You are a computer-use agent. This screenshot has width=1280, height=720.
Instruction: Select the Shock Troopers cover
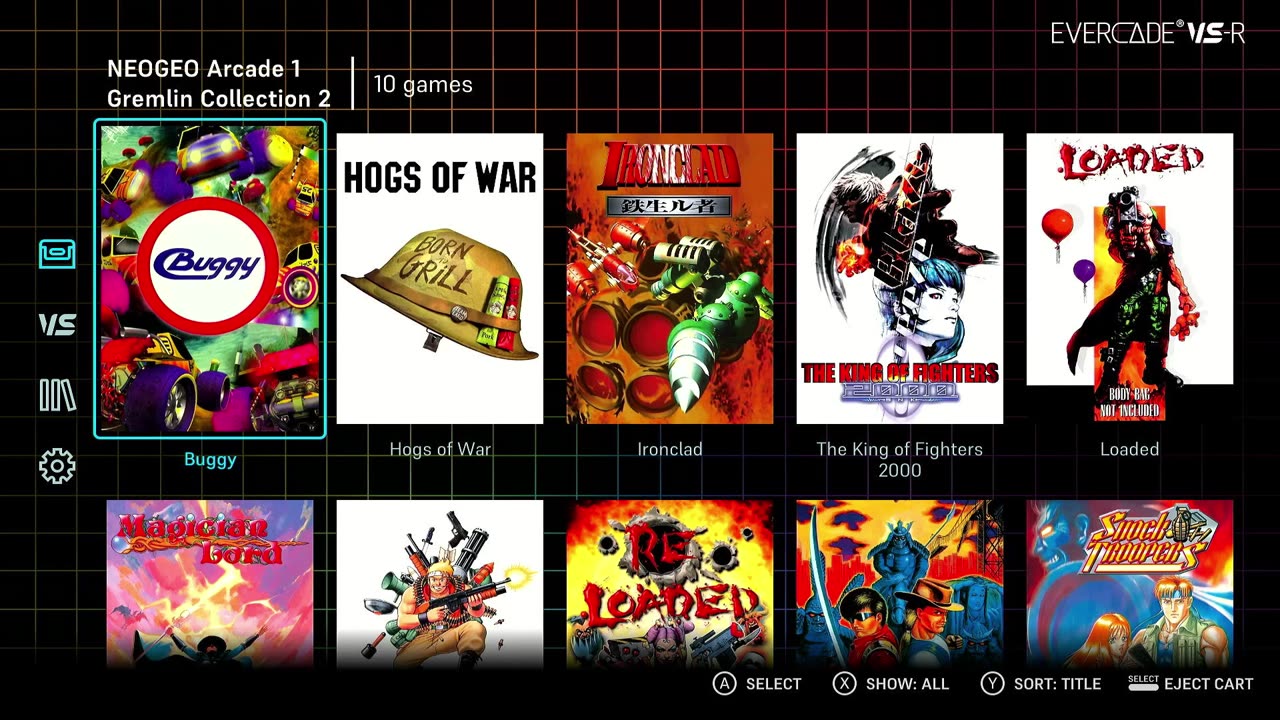click(1130, 584)
